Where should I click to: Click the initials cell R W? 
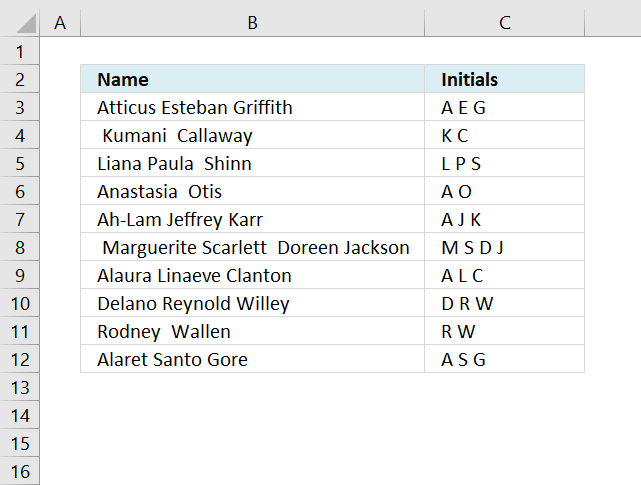pyautogui.click(x=504, y=331)
